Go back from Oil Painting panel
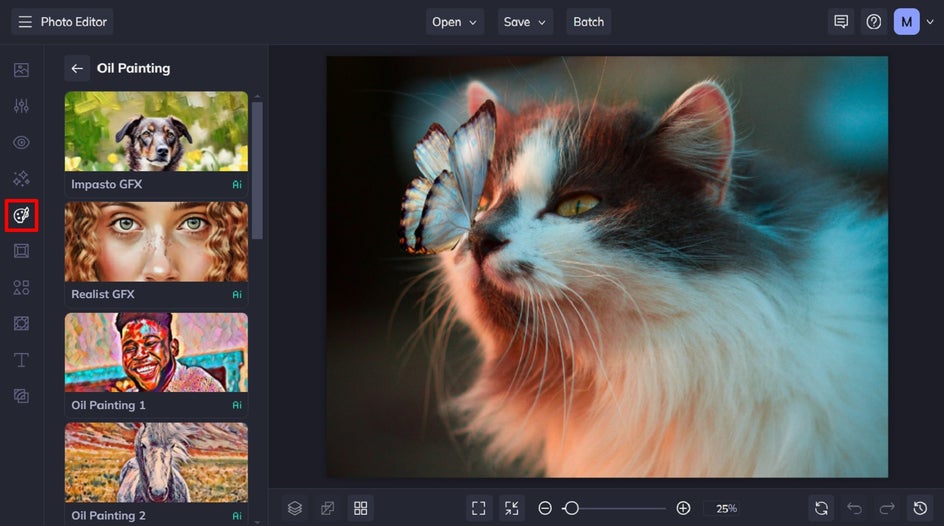This screenshot has width=944, height=526. 77,68
